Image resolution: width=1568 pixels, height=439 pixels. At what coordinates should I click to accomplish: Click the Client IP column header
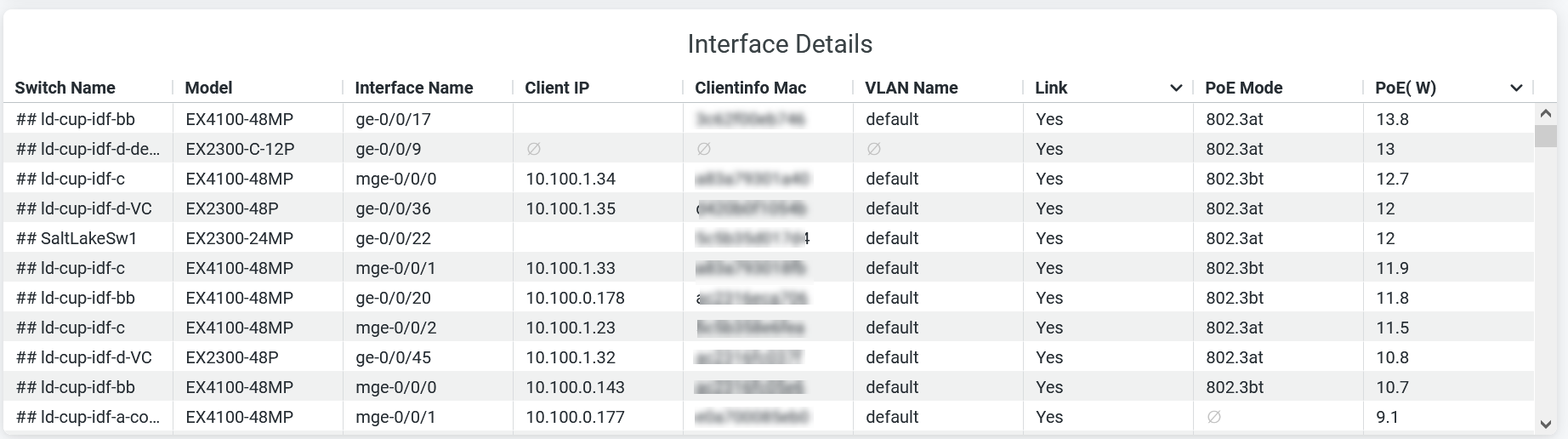pyautogui.click(x=556, y=88)
